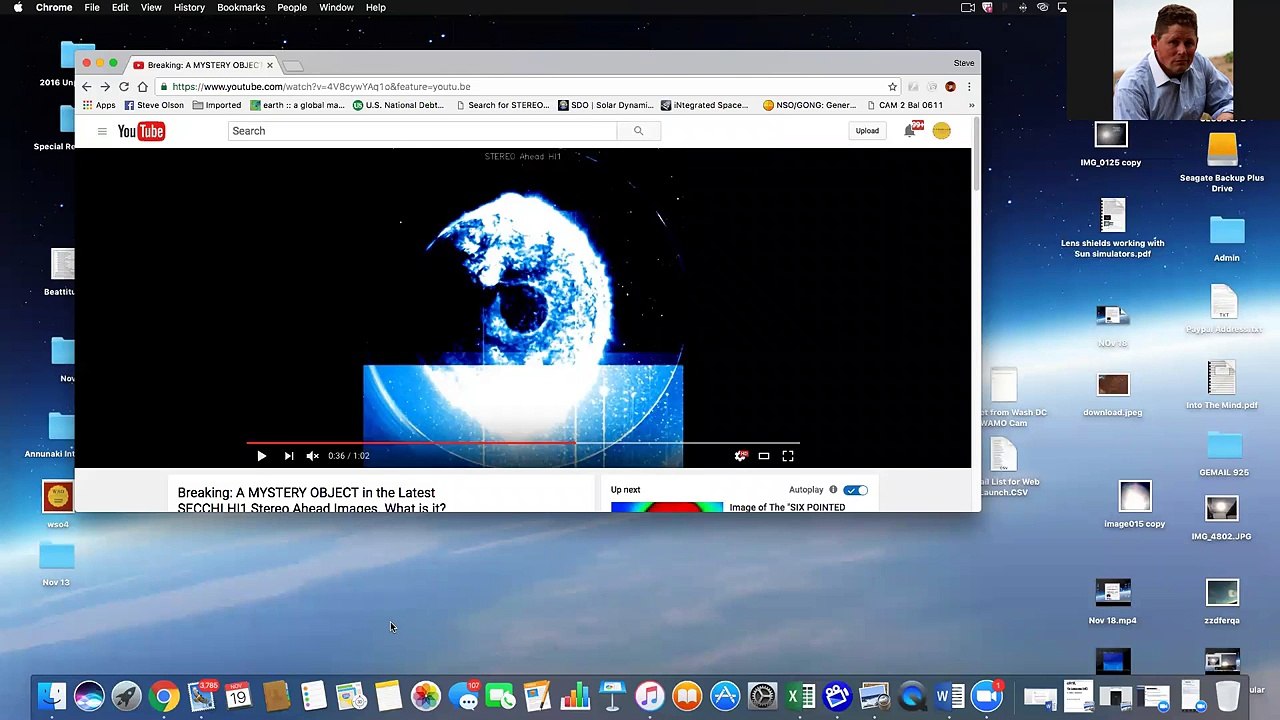This screenshot has height=720, width=1280.
Task: Open YouTube hamburger guide menu
Action: [102, 131]
